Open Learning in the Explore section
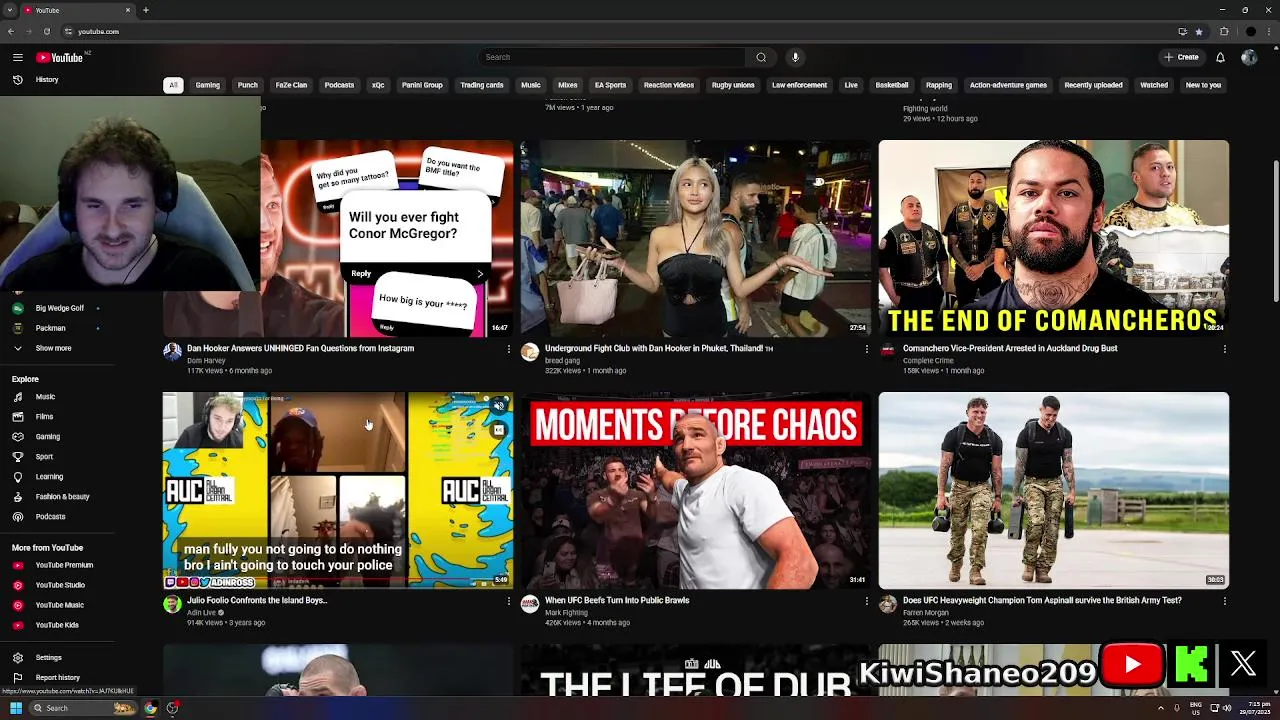The width and height of the screenshot is (1280, 720). [49, 477]
